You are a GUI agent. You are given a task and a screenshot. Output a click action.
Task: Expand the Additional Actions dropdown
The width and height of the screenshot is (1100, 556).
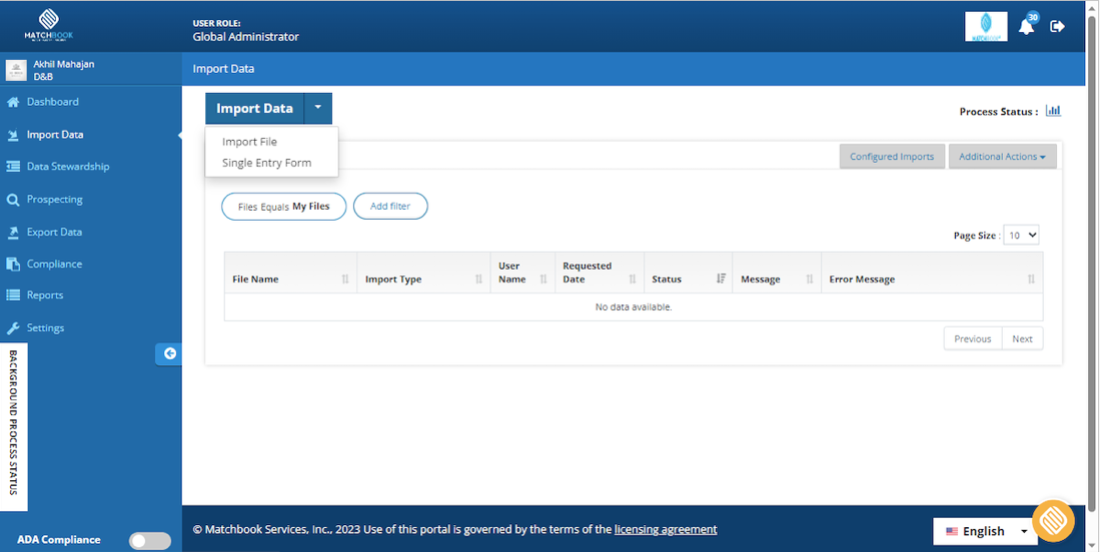point(1002,156)
